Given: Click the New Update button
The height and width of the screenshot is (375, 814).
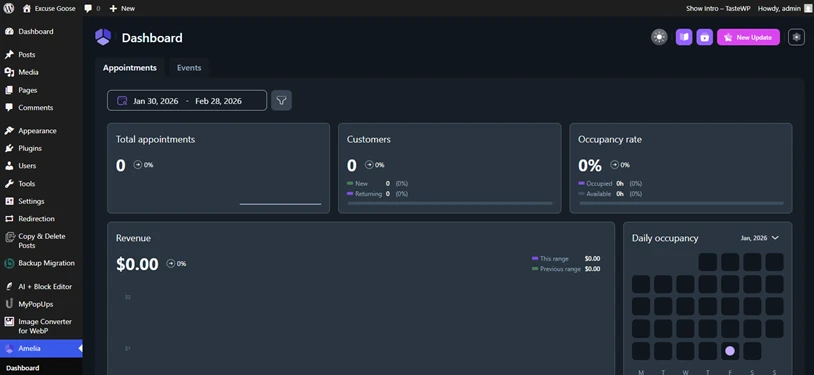Looking at the screenshot, I should pos(749,37).
